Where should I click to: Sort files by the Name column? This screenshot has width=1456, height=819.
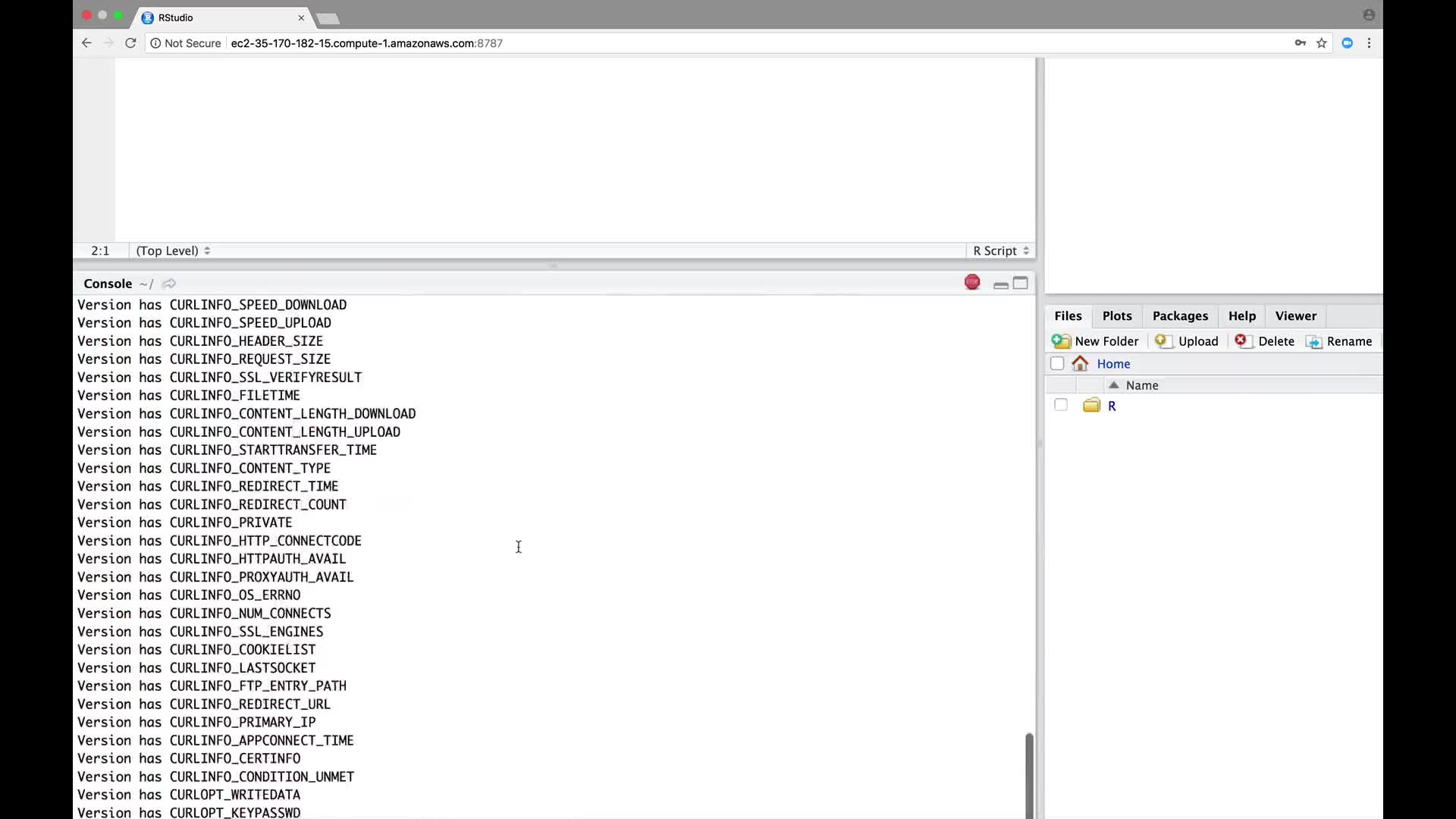(x=1141, y=385)
